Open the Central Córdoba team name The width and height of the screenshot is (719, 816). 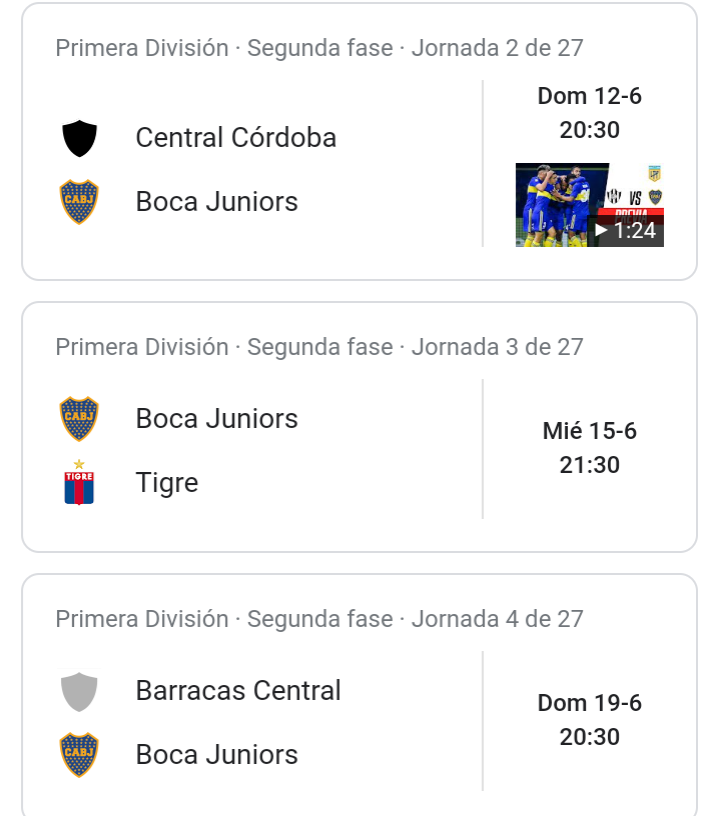coord(236,138)
